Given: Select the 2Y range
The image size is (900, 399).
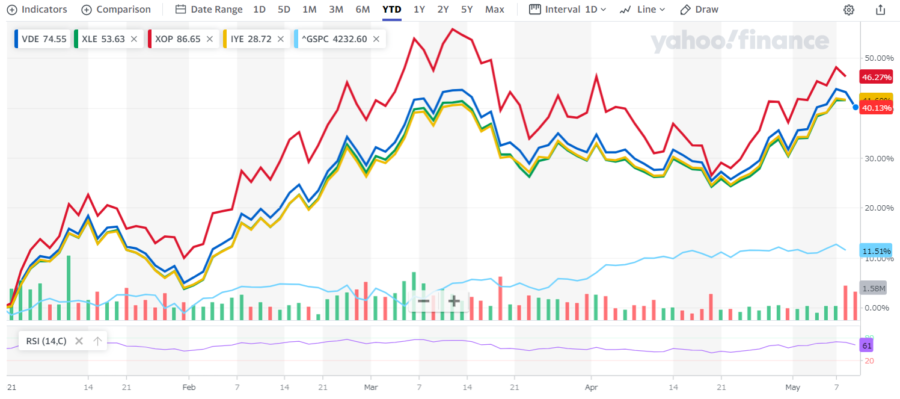Looking at the screenshot, I should coord(443,10).
